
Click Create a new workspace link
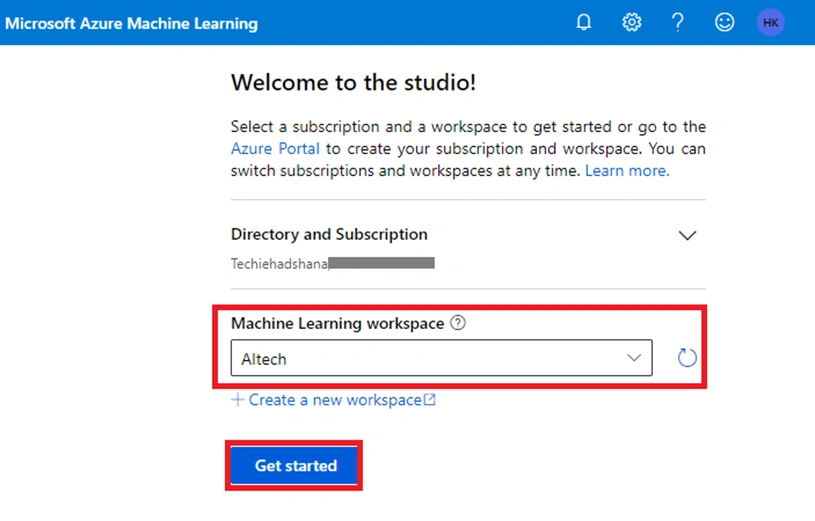click(333, 400)
